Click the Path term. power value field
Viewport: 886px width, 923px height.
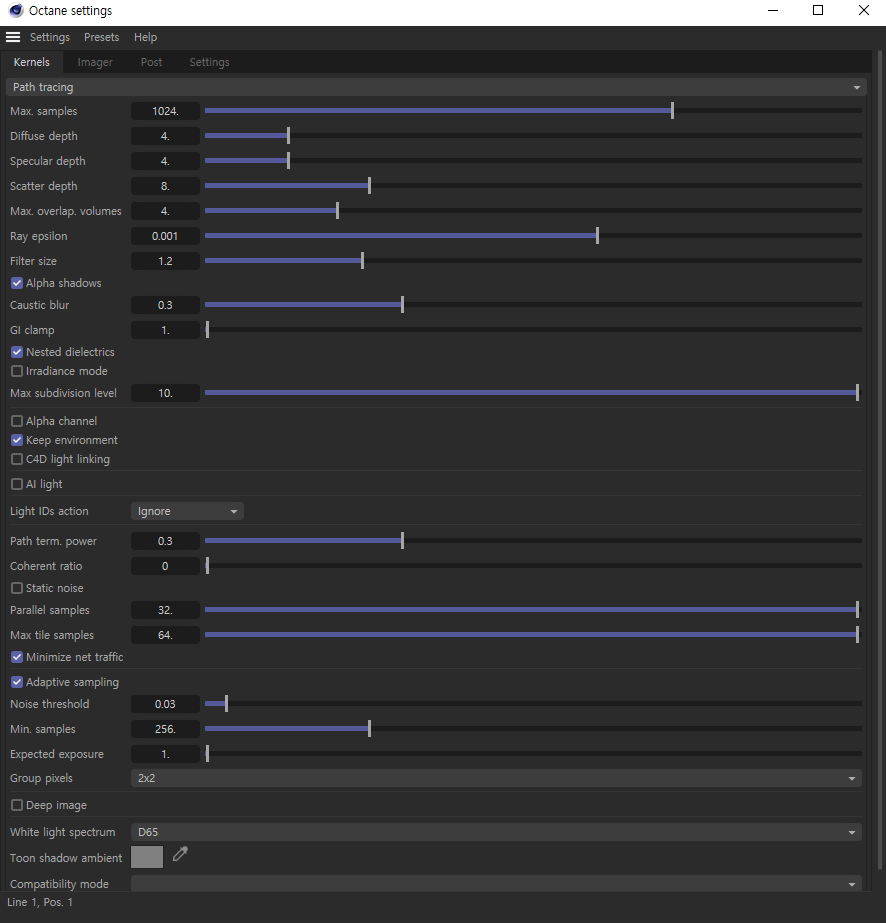[165, 541]
